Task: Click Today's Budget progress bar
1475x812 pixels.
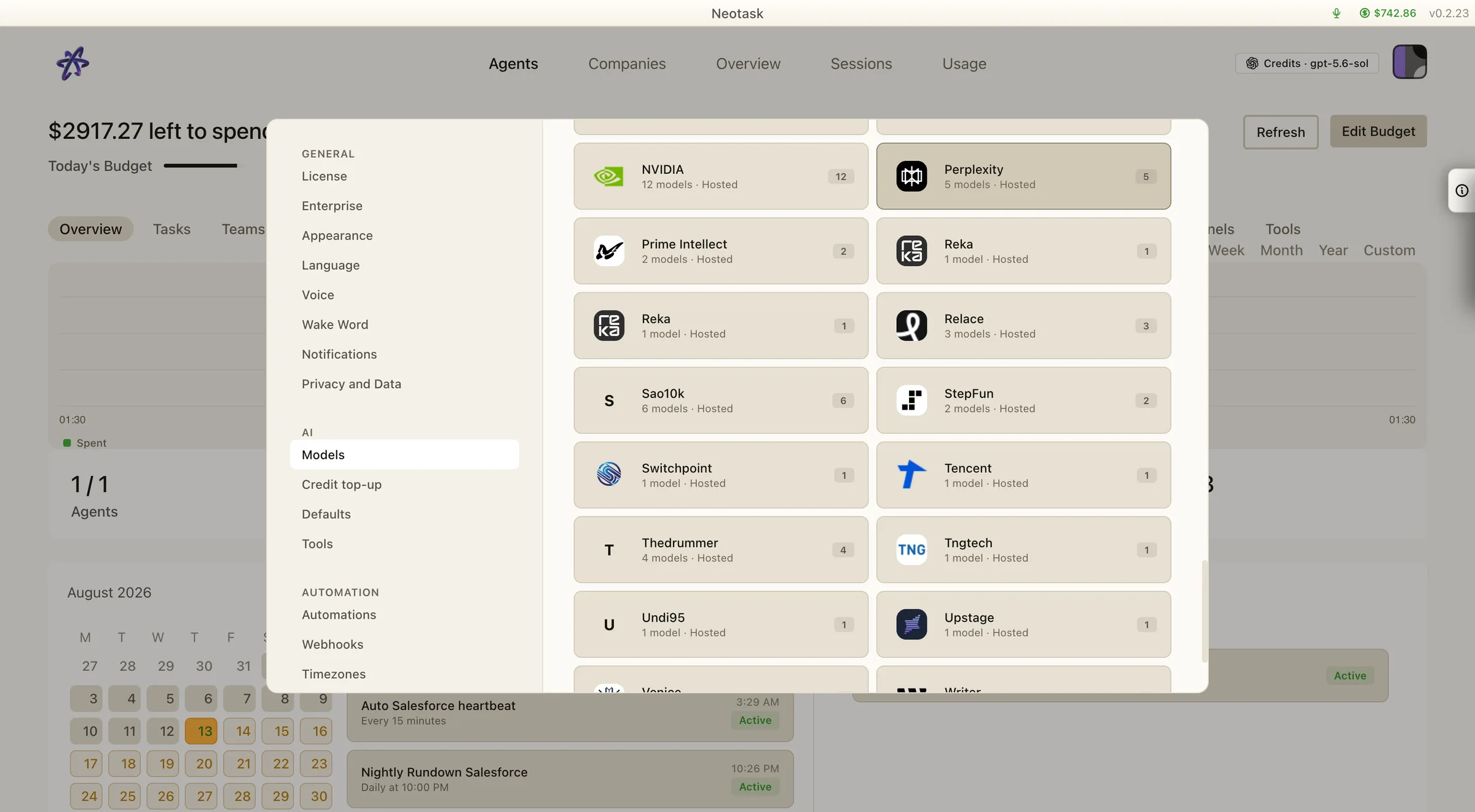Action: click(x=200, y=166)
